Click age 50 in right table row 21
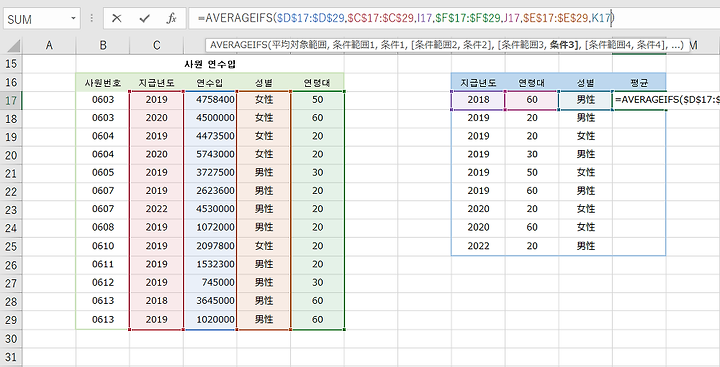The height and width of the screenshot is (367, 720). coord(532,172)
